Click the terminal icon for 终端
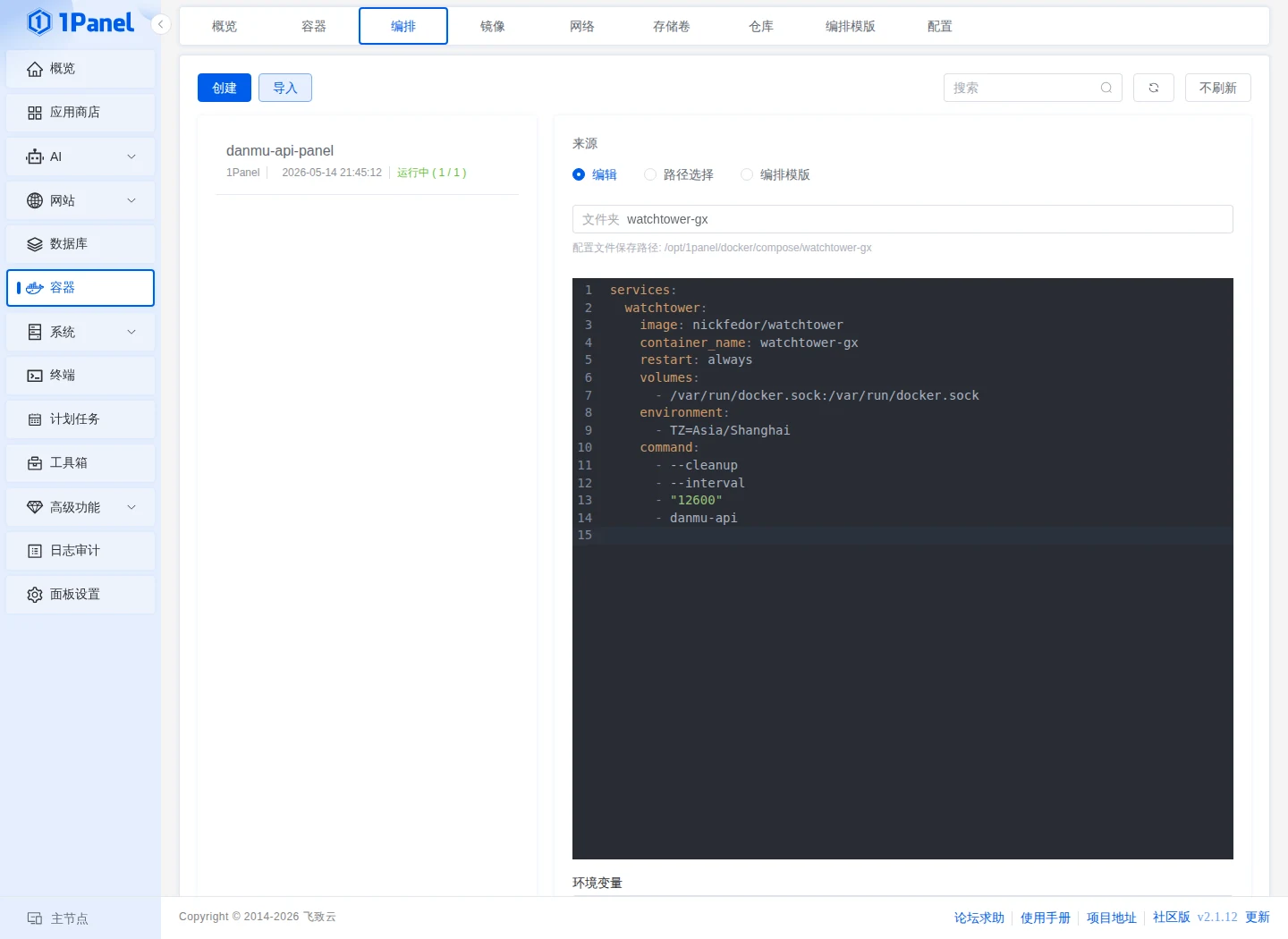Image resolution: width=1288 pixels, height=939 pixels. [35, 376]
